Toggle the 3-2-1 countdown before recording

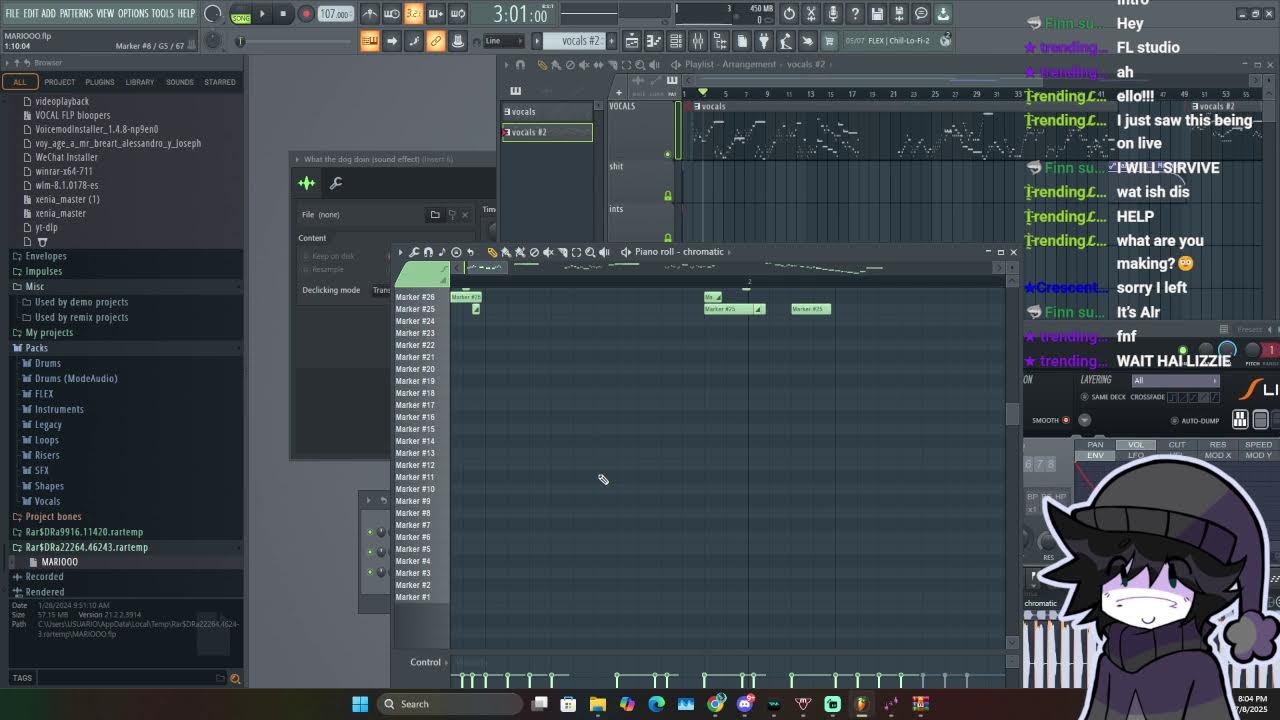pos(413,14)
